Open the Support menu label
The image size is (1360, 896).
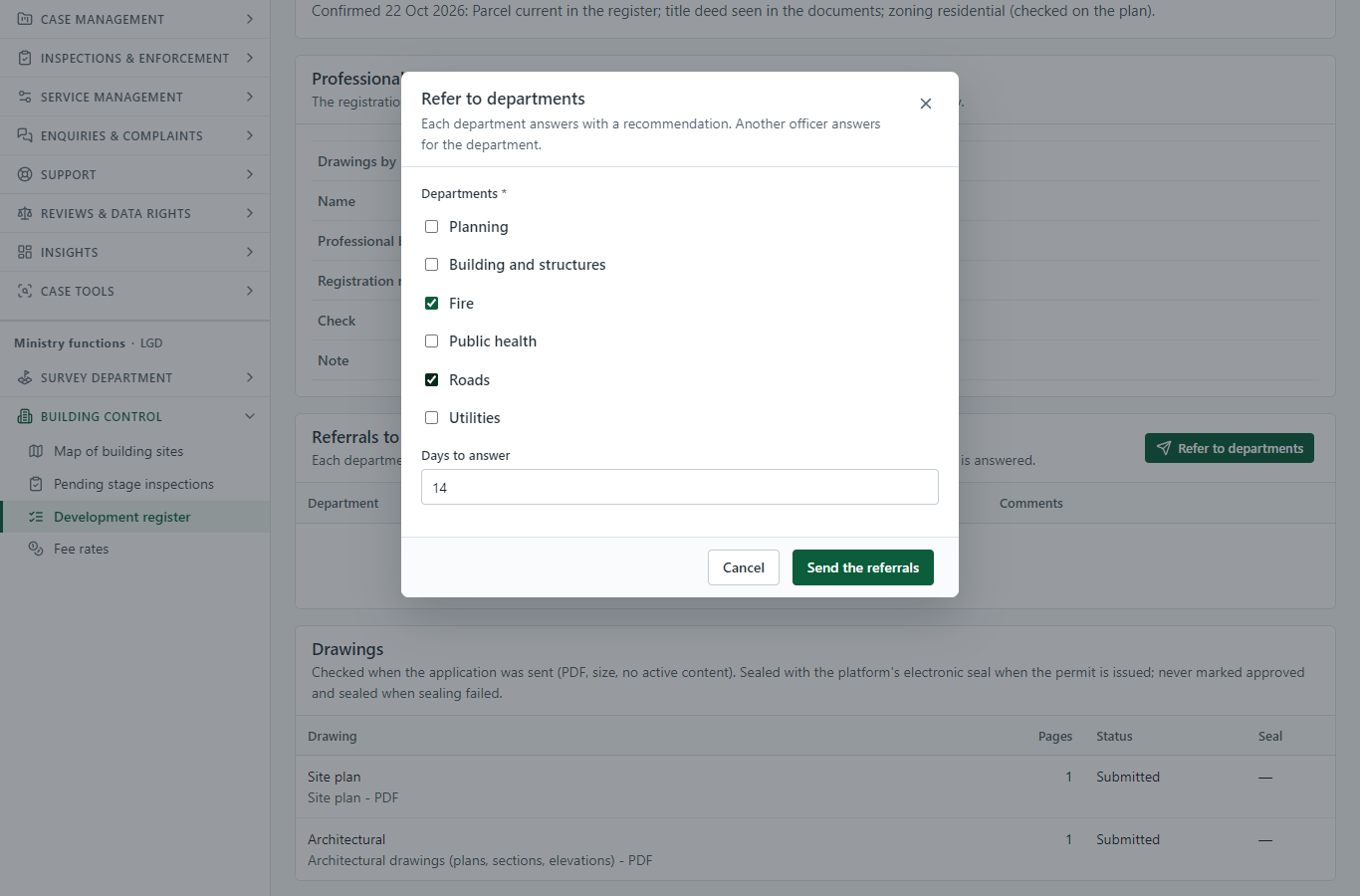point(69,174)
